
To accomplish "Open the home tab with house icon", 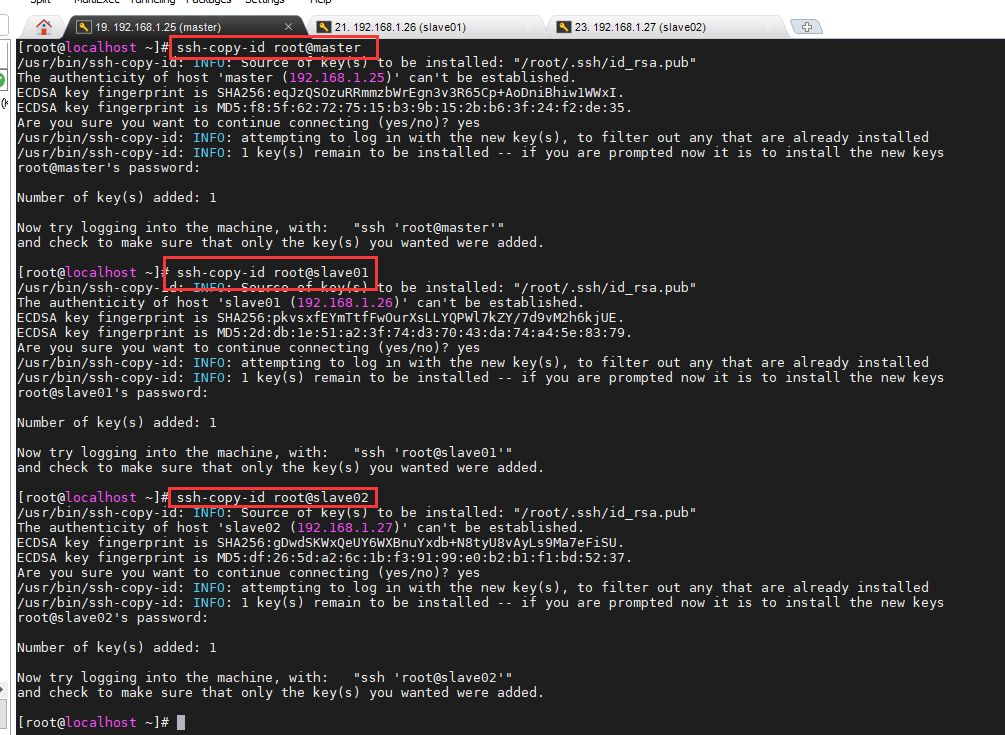I will tap(44, 27).
